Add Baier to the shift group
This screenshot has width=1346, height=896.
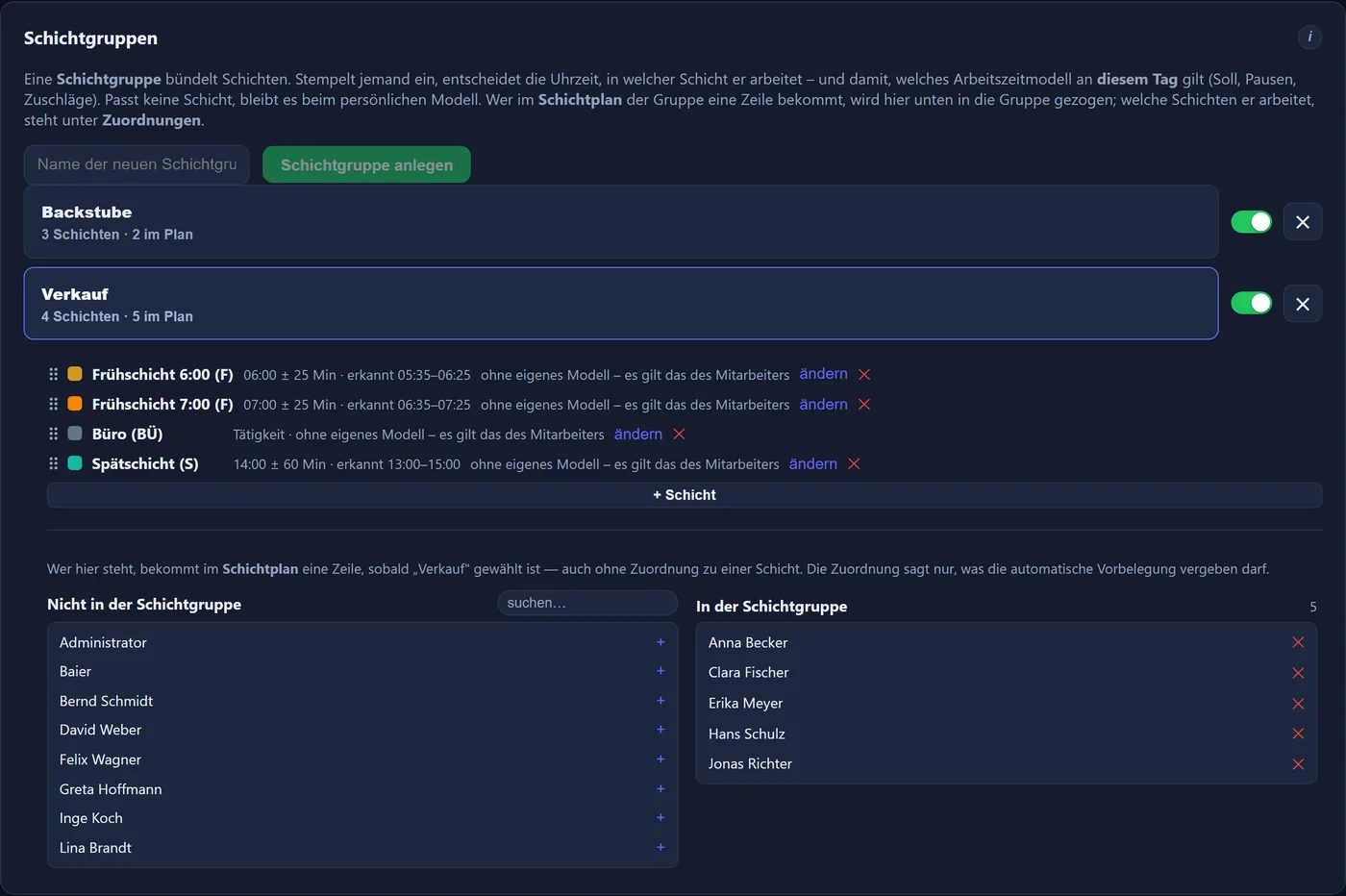click(x=661, y=671)
